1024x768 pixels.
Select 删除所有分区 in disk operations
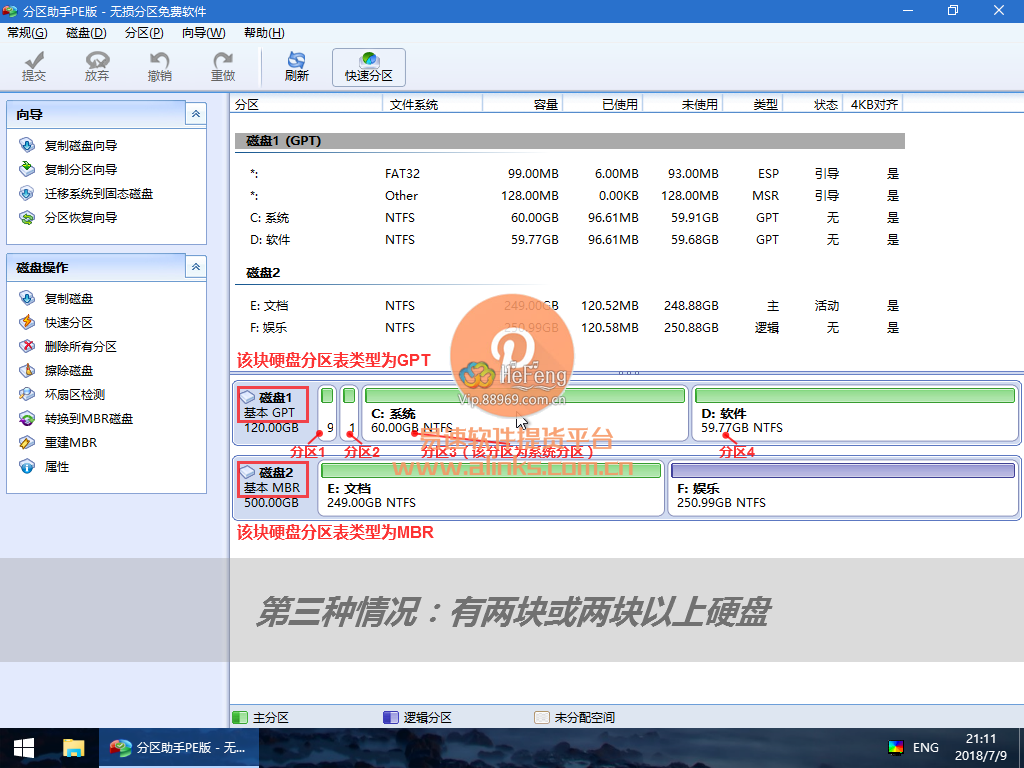coord(80,347)
